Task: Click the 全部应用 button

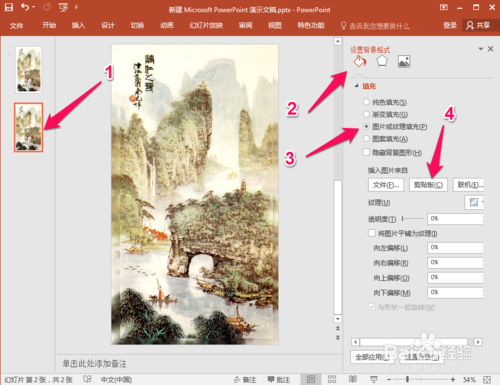Action: point(372,357)
